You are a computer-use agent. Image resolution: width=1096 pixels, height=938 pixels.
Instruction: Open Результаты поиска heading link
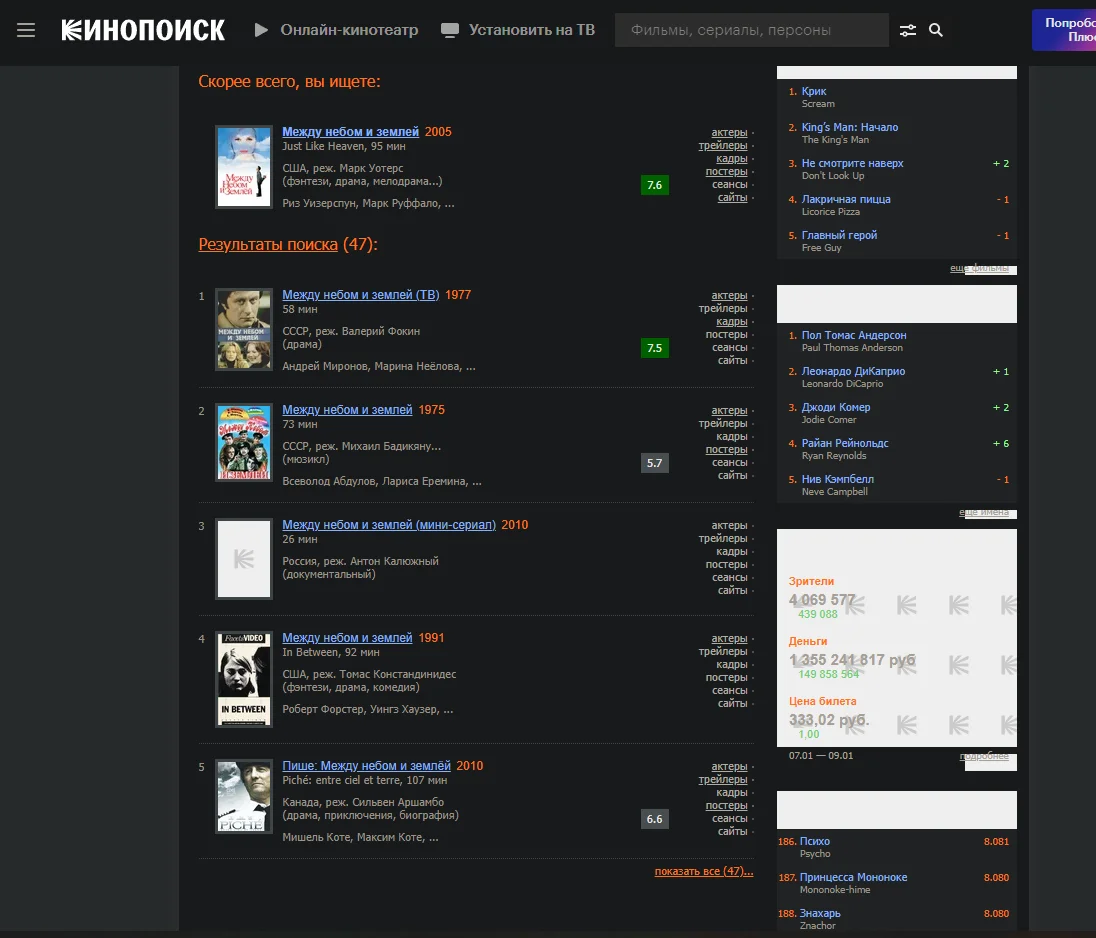pos(268,244)
